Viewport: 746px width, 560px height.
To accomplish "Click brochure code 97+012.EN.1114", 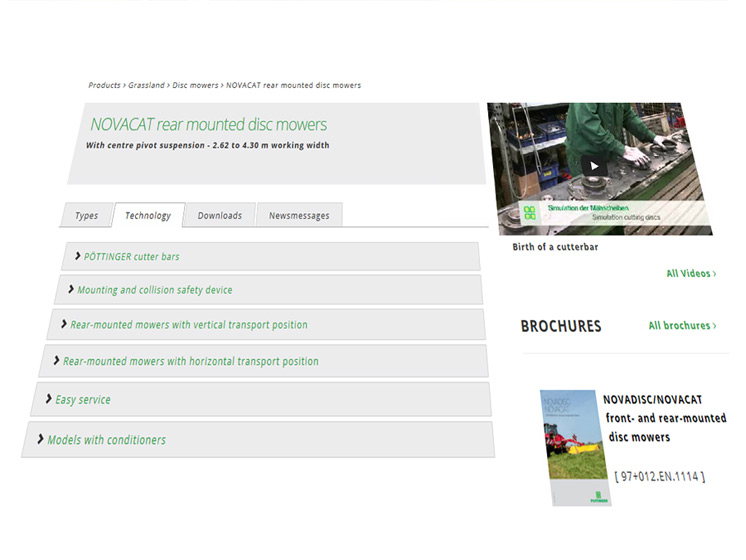I will click(x=659, y=476).
